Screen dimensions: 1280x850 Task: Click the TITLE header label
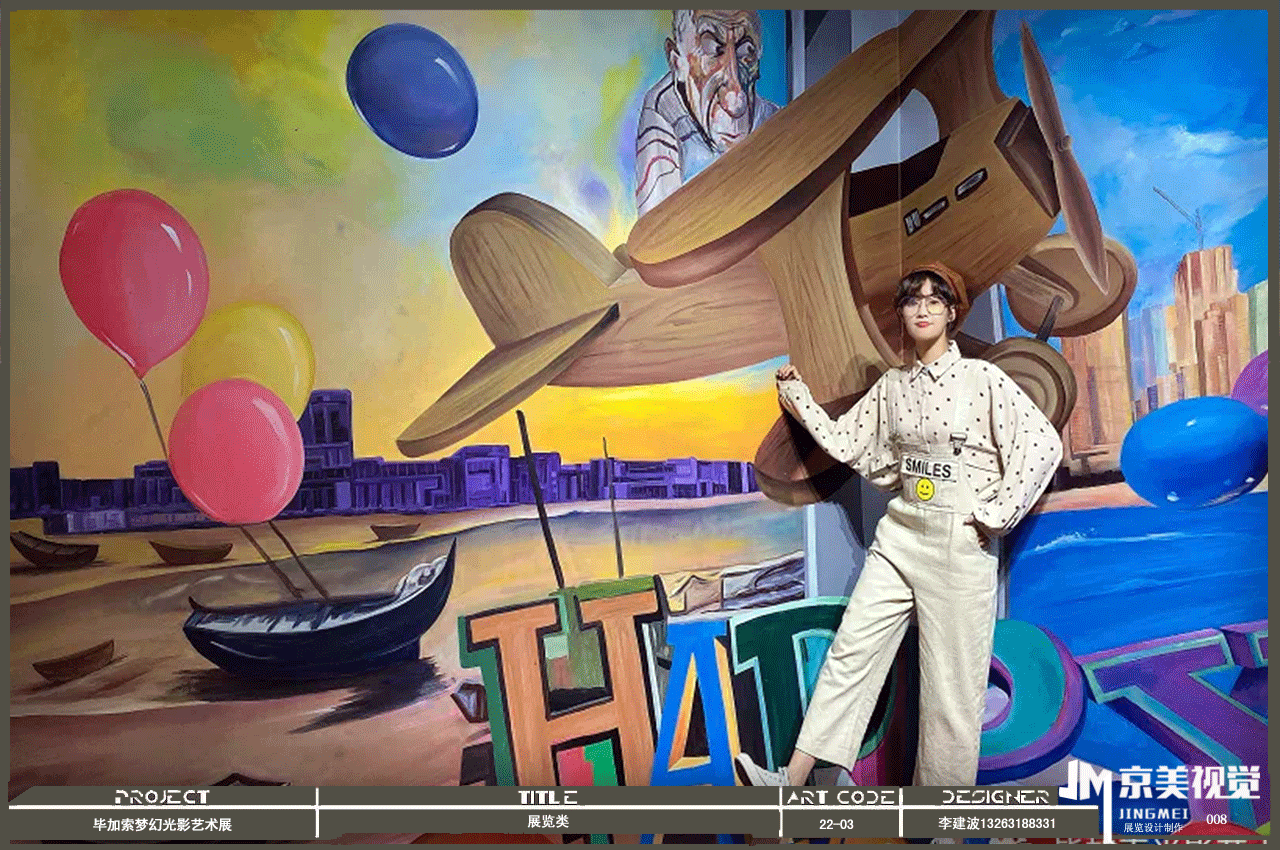pos(548,797)
